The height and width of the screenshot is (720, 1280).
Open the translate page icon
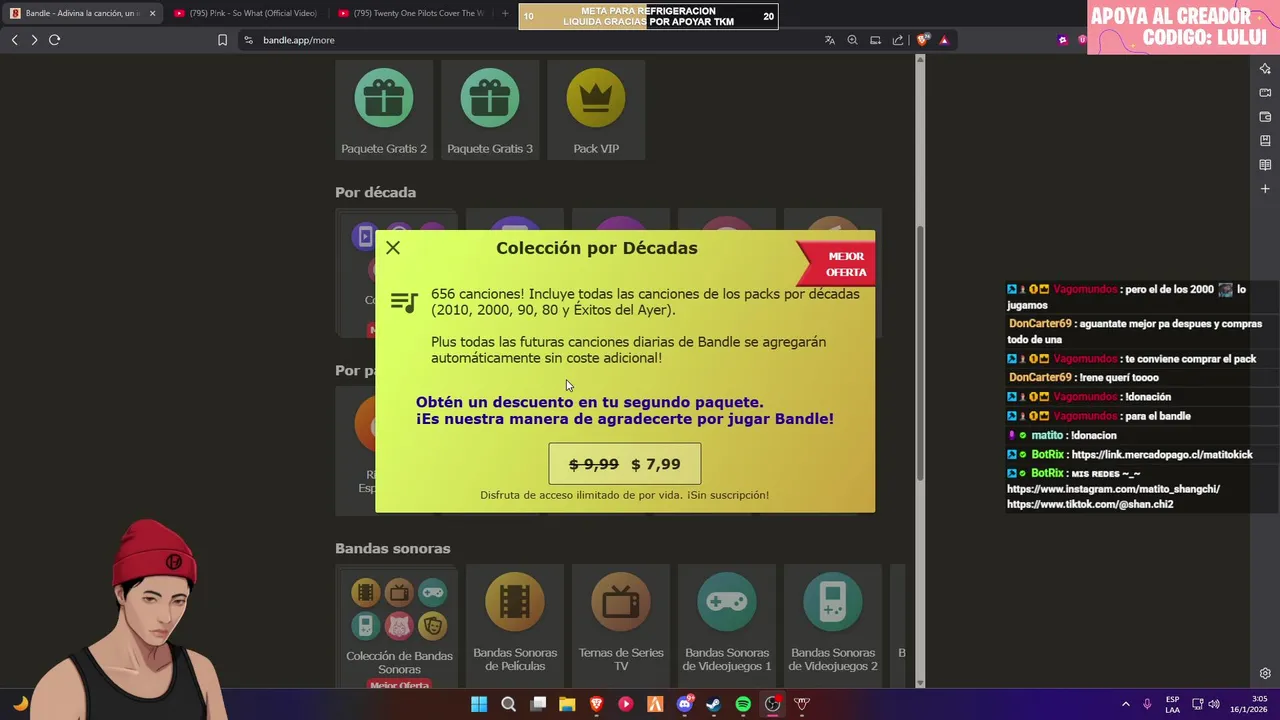pyautogui.click(x=829, y=40)
